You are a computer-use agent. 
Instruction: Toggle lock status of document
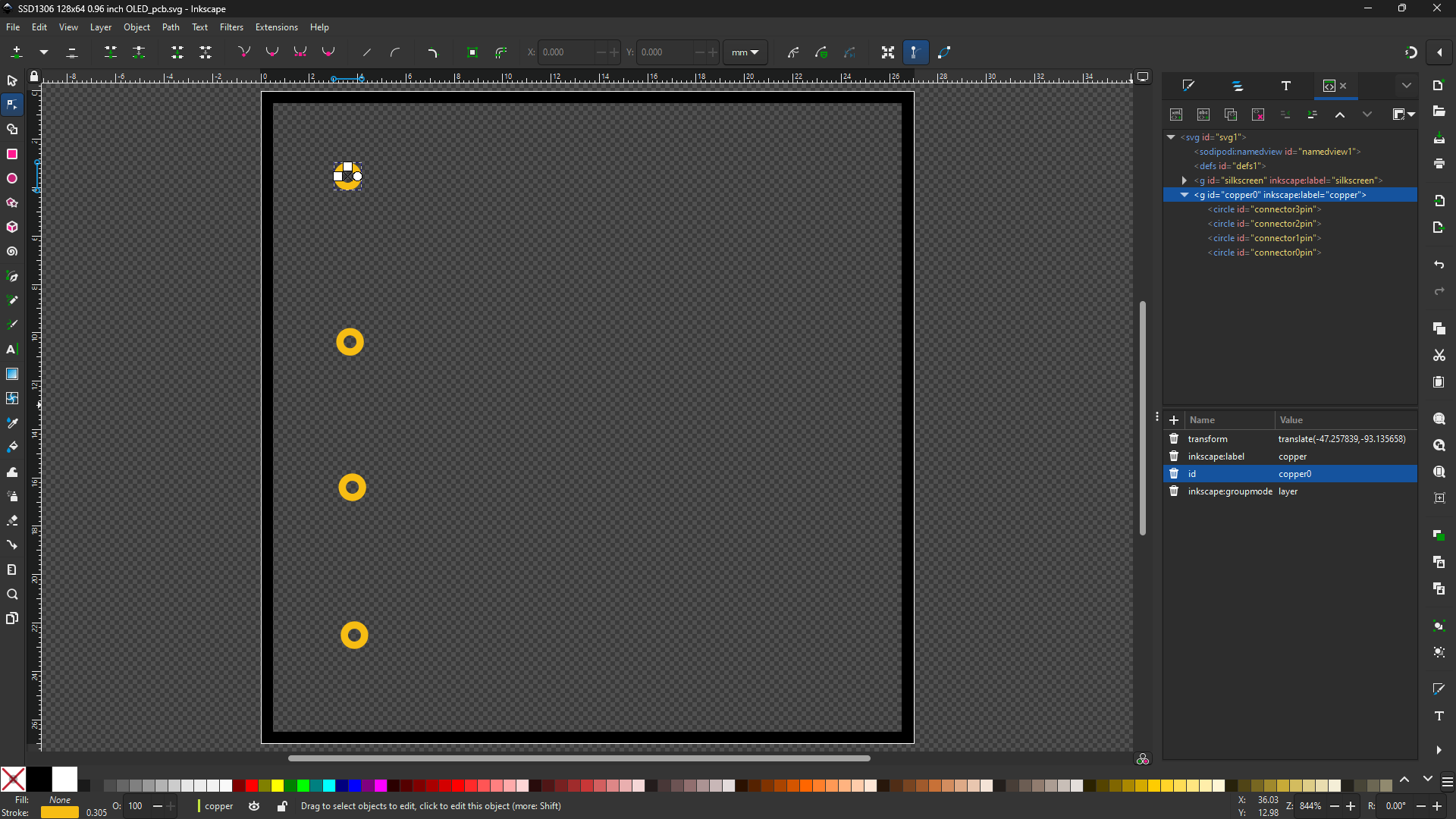tap(34, 77)
